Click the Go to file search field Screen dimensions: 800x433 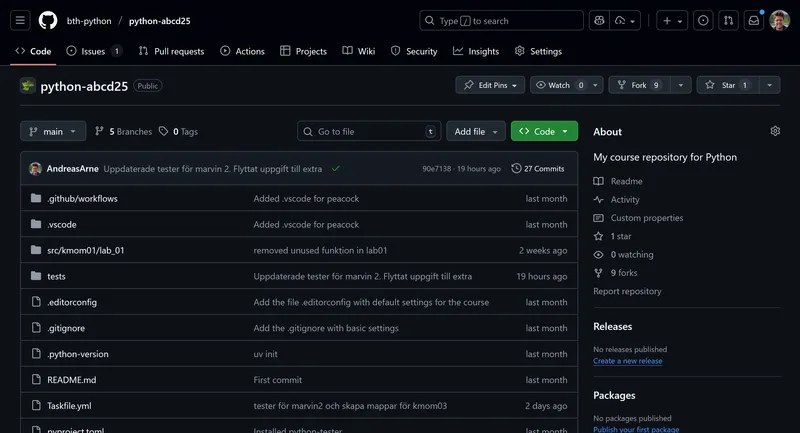click(368, 131)
